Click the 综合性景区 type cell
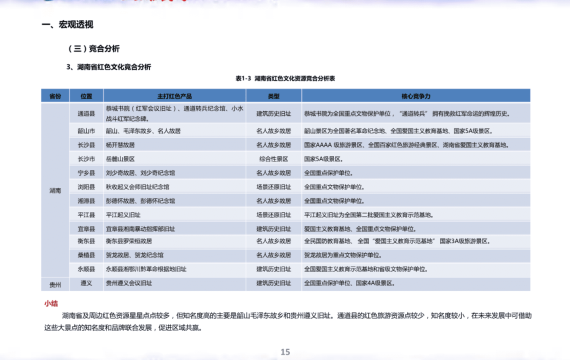Screen dimensions: 570x360 point(273,159)
